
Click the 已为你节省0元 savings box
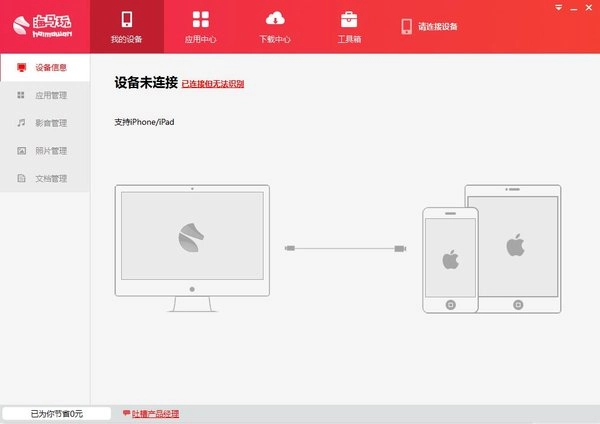[57, 413]
